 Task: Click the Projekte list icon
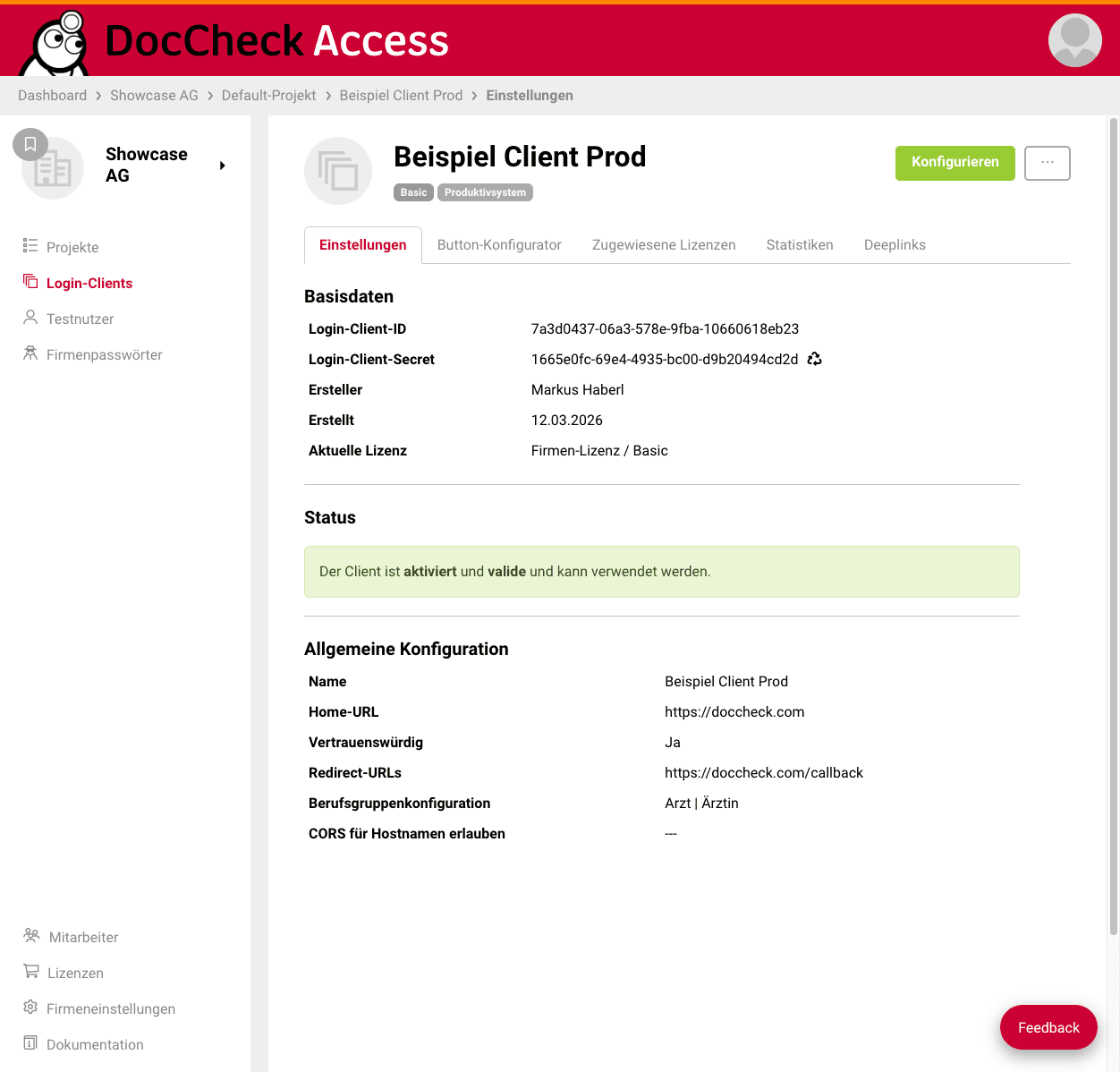(30, 246)
